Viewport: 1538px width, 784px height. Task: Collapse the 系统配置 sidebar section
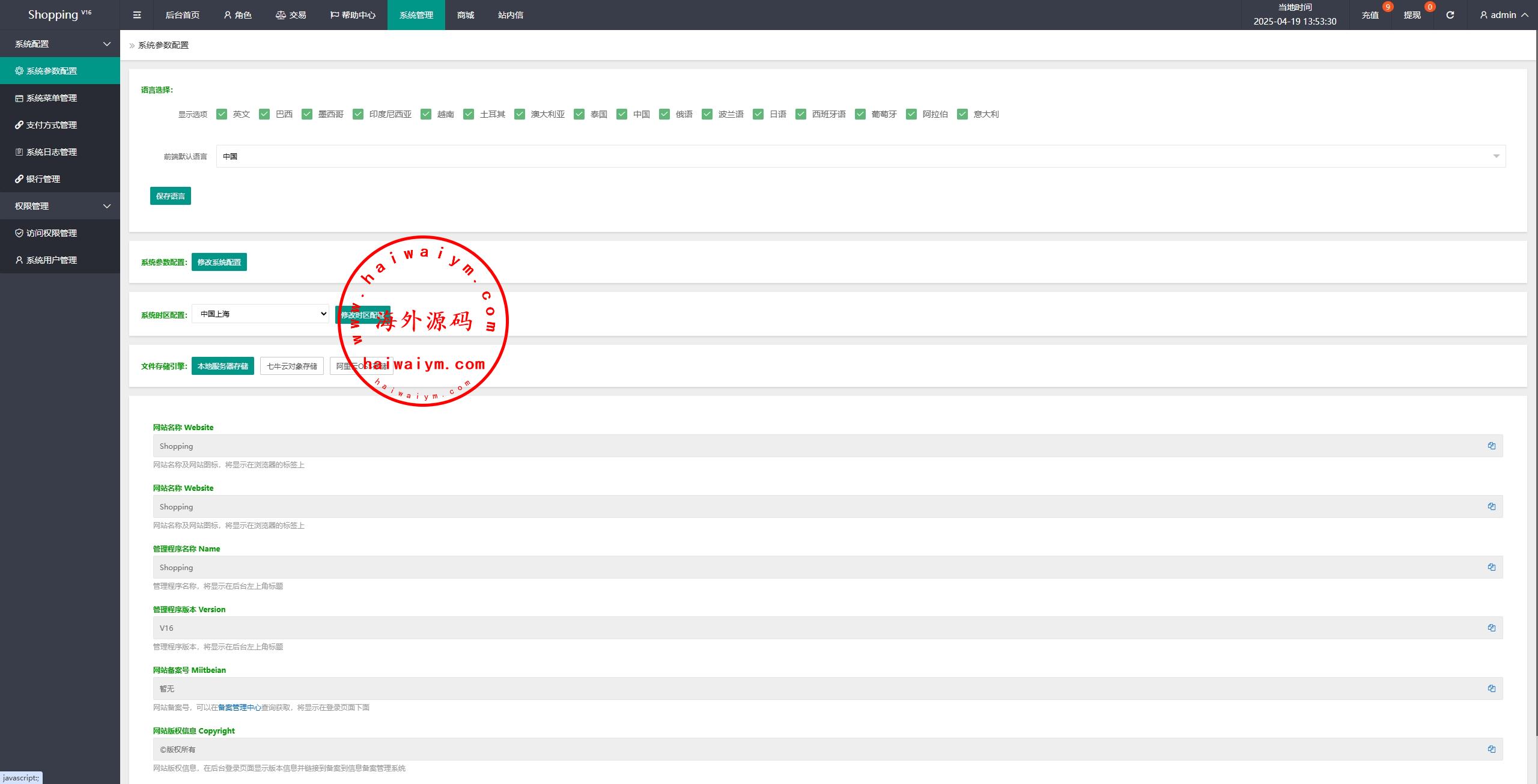(x=60, y=44)
